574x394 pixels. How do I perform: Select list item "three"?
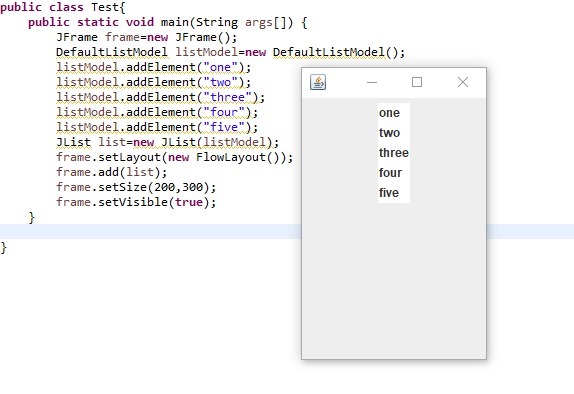394,153
